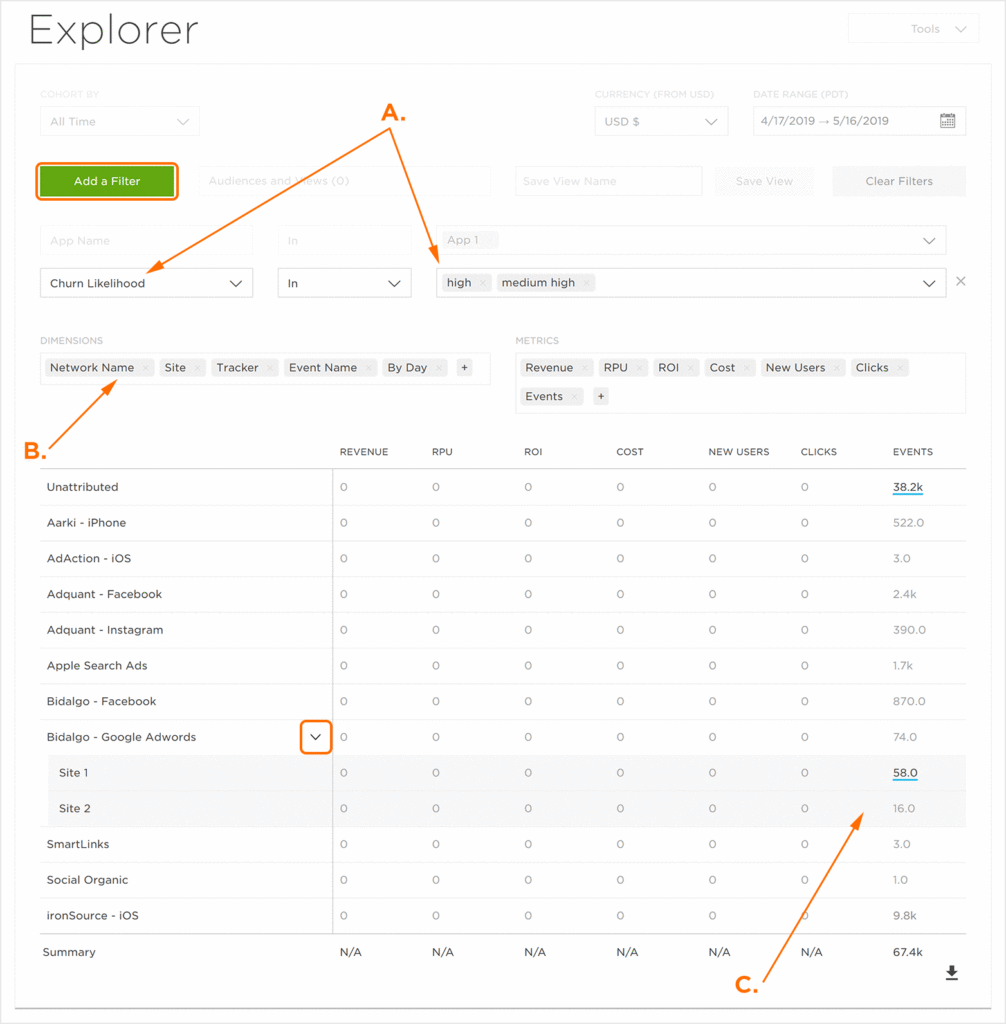1006x1024 pixels.
Task: Expand the App 1 values dropdown chevron
Action: tap(928, 241)
